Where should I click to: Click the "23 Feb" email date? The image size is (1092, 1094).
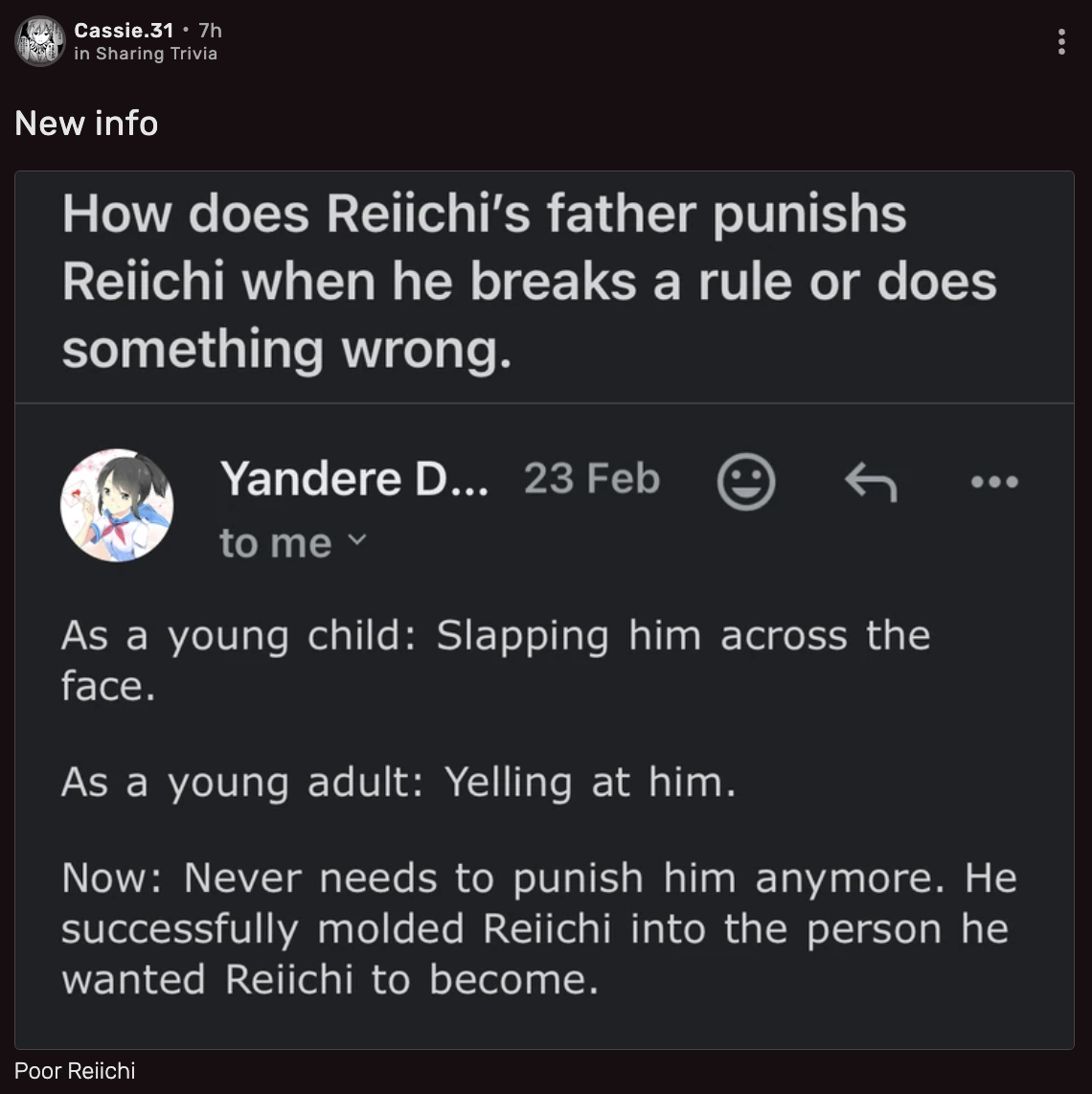[592, 479]
